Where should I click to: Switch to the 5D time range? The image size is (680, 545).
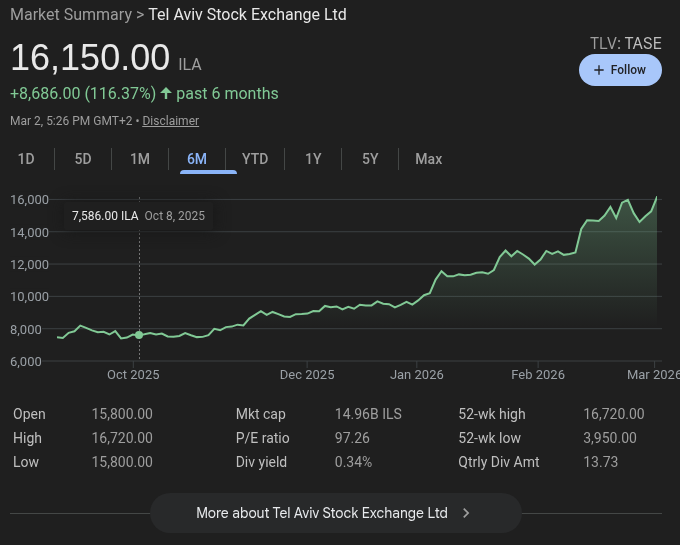83,159
